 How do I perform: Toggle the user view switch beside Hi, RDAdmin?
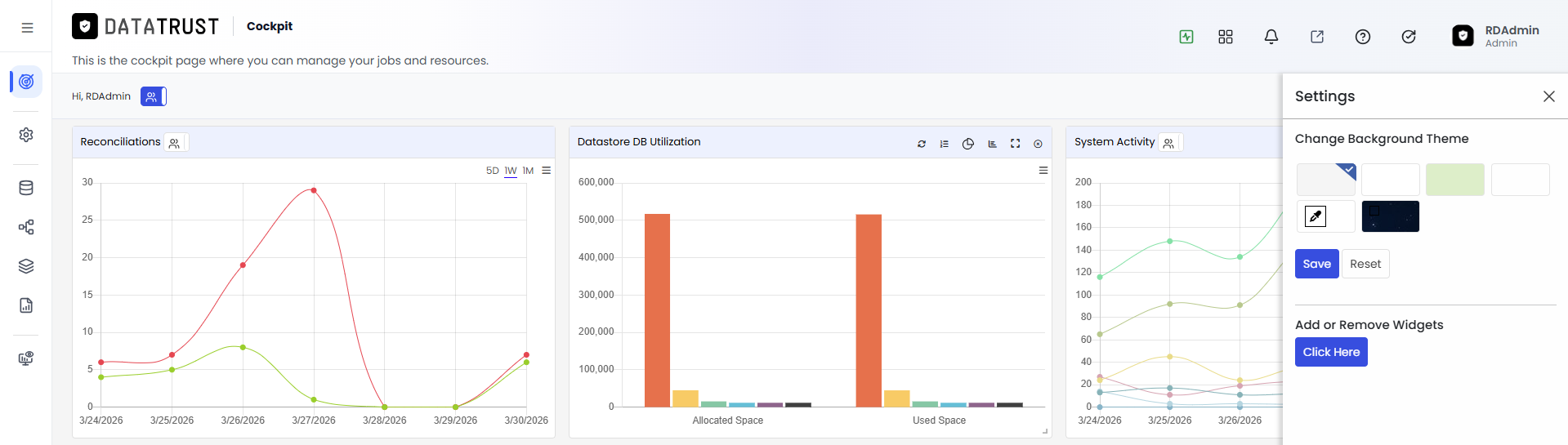point(154,96)
